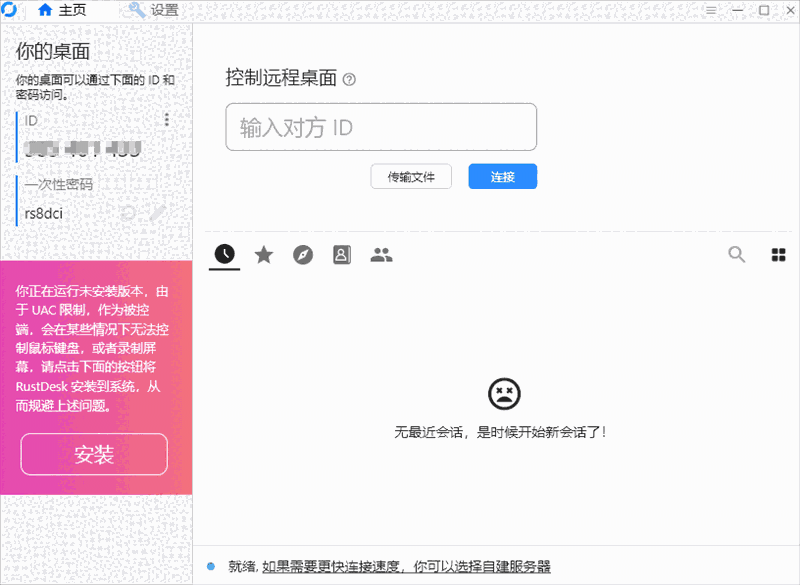Open the three-dot menu beside ID
Screen dimensions: 800x585
pos(166,120)
